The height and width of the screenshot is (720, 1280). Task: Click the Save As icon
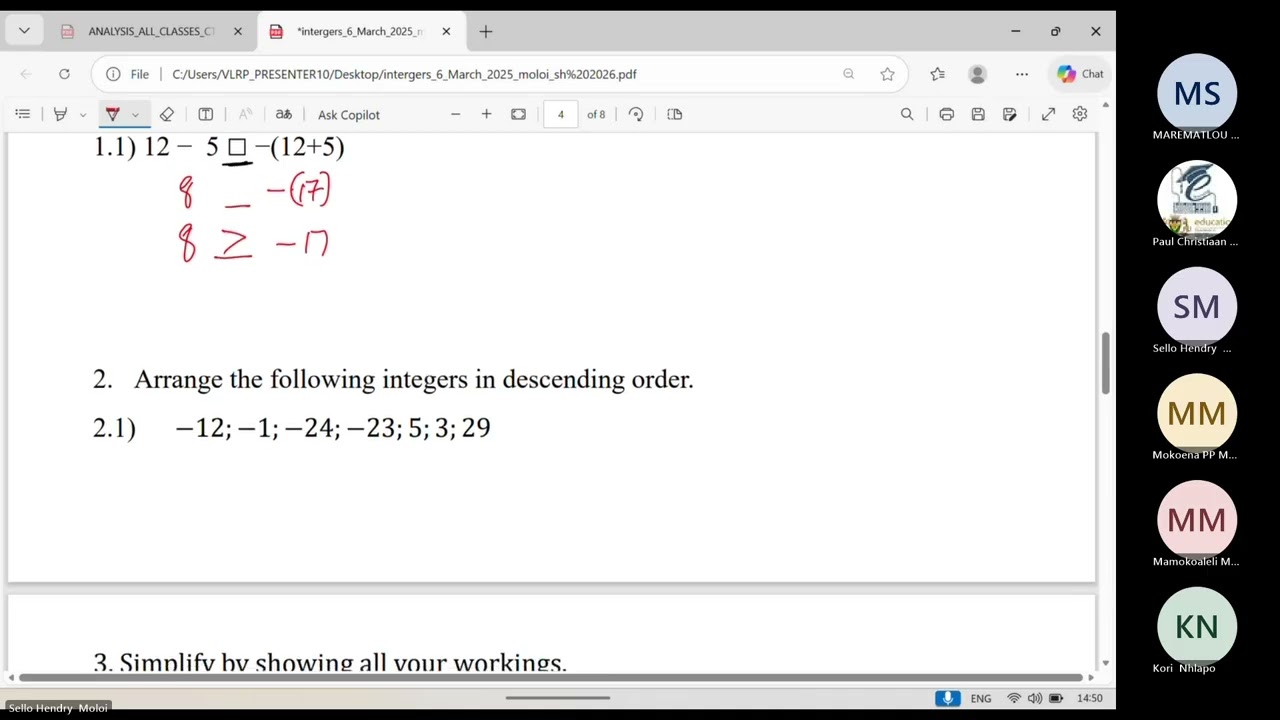click(x=1010, y=114)
